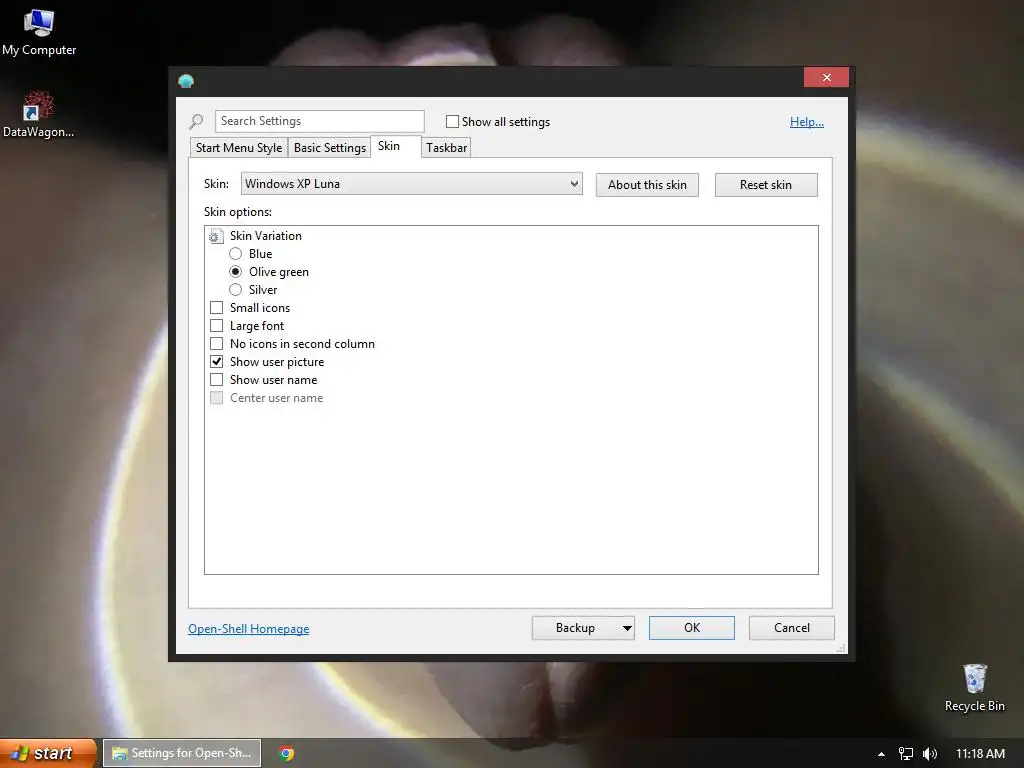Open the Skin dropdown Windows XP Luna
This screenshot has width=1024, height=768.
click(411, 184)
